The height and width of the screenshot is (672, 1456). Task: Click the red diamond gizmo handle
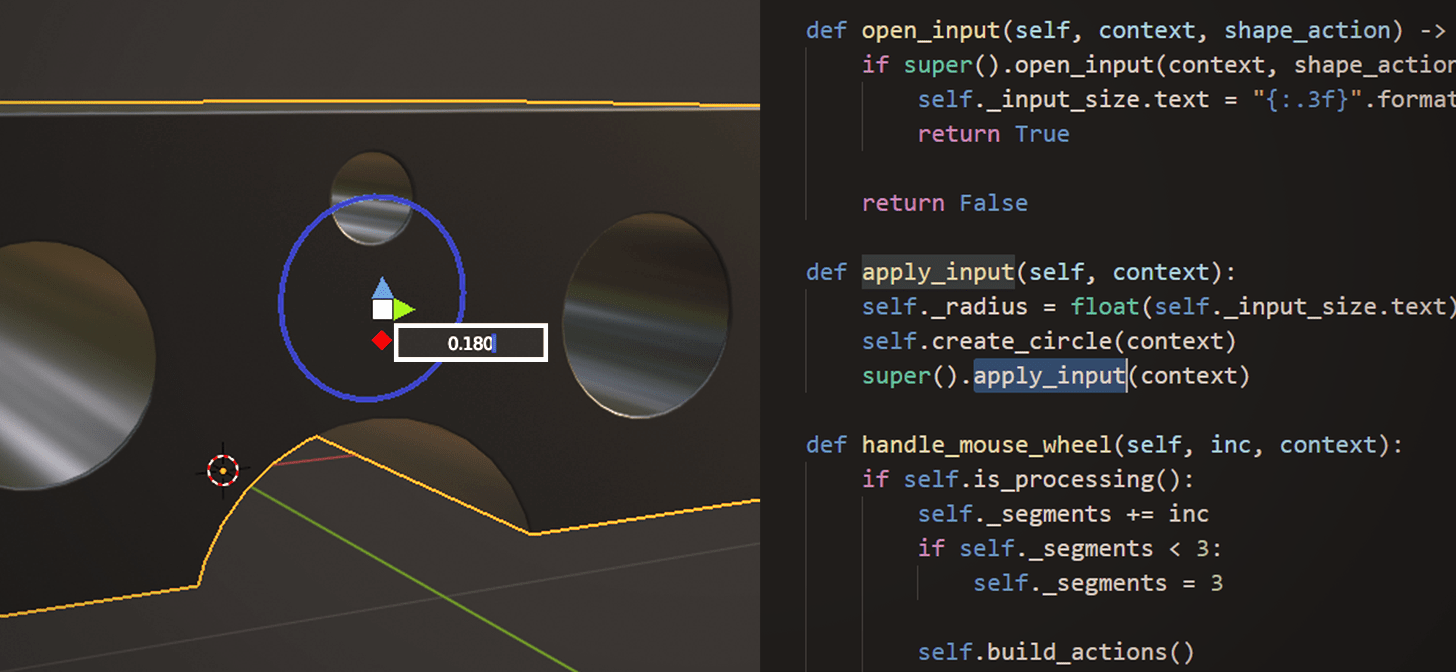click(381, 340)
